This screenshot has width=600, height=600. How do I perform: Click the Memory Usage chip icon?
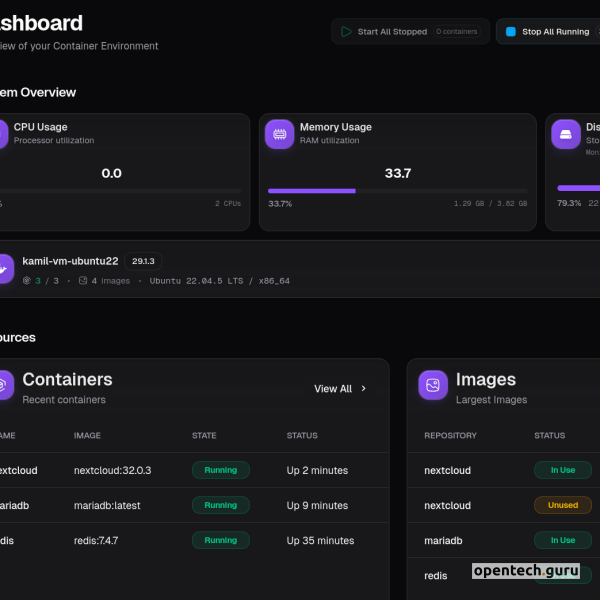280,134
